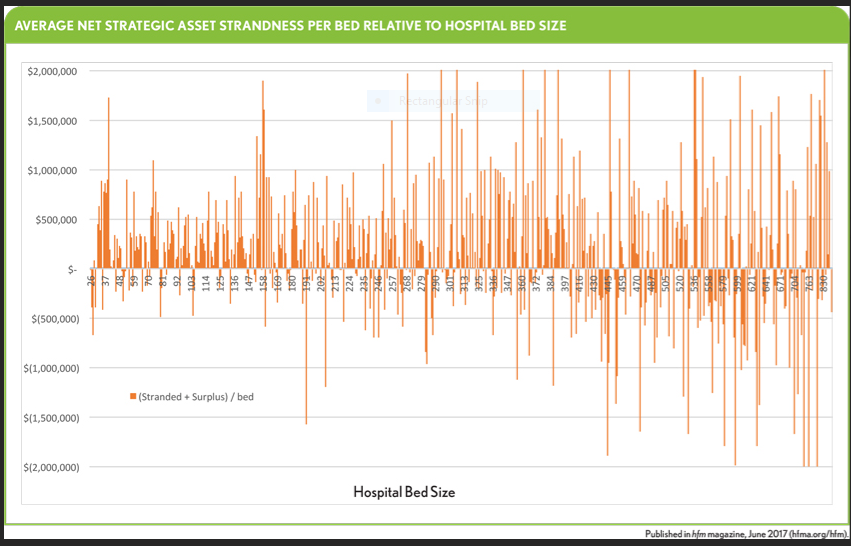Viewport: 851px width, 546px height.
Task: Click the bullet beside Rectangular Snip
Action: [378, 101]
